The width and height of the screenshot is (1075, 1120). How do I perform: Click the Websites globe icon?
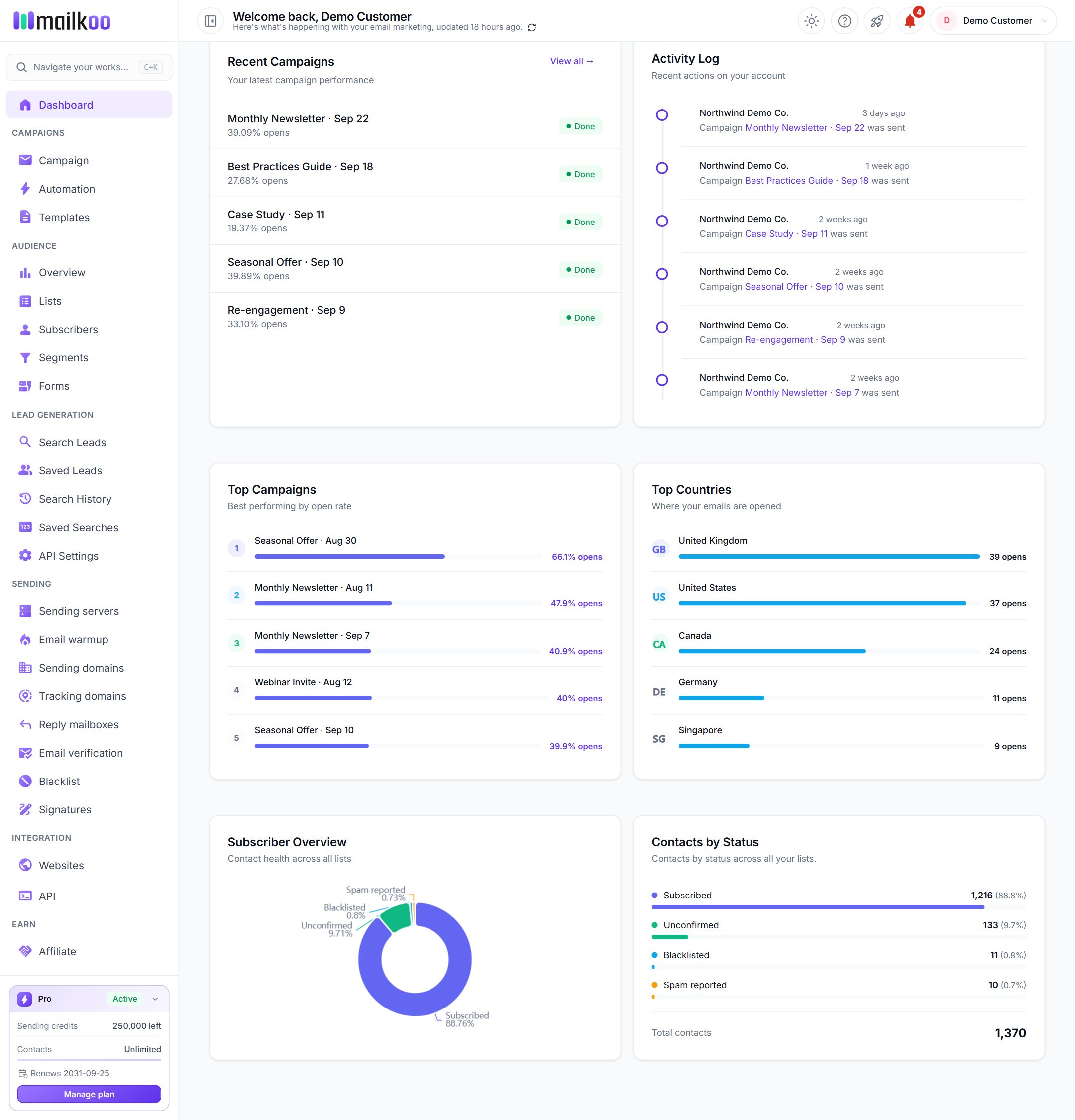click(25, 865)
